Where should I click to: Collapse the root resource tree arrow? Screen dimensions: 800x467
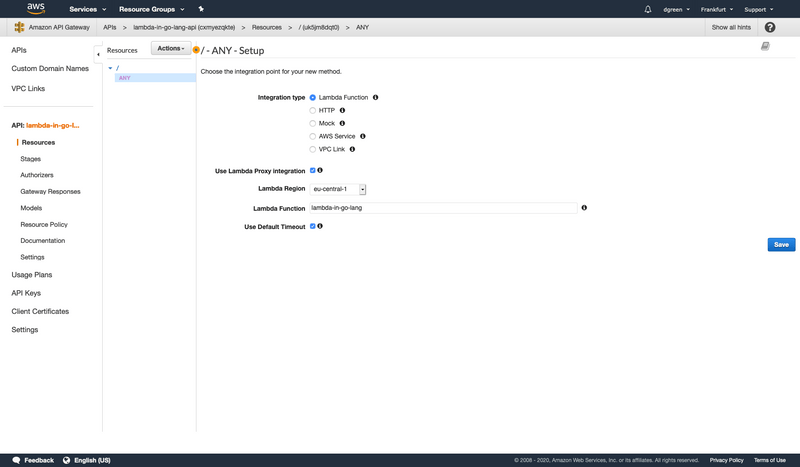click(x=110, y=68)
